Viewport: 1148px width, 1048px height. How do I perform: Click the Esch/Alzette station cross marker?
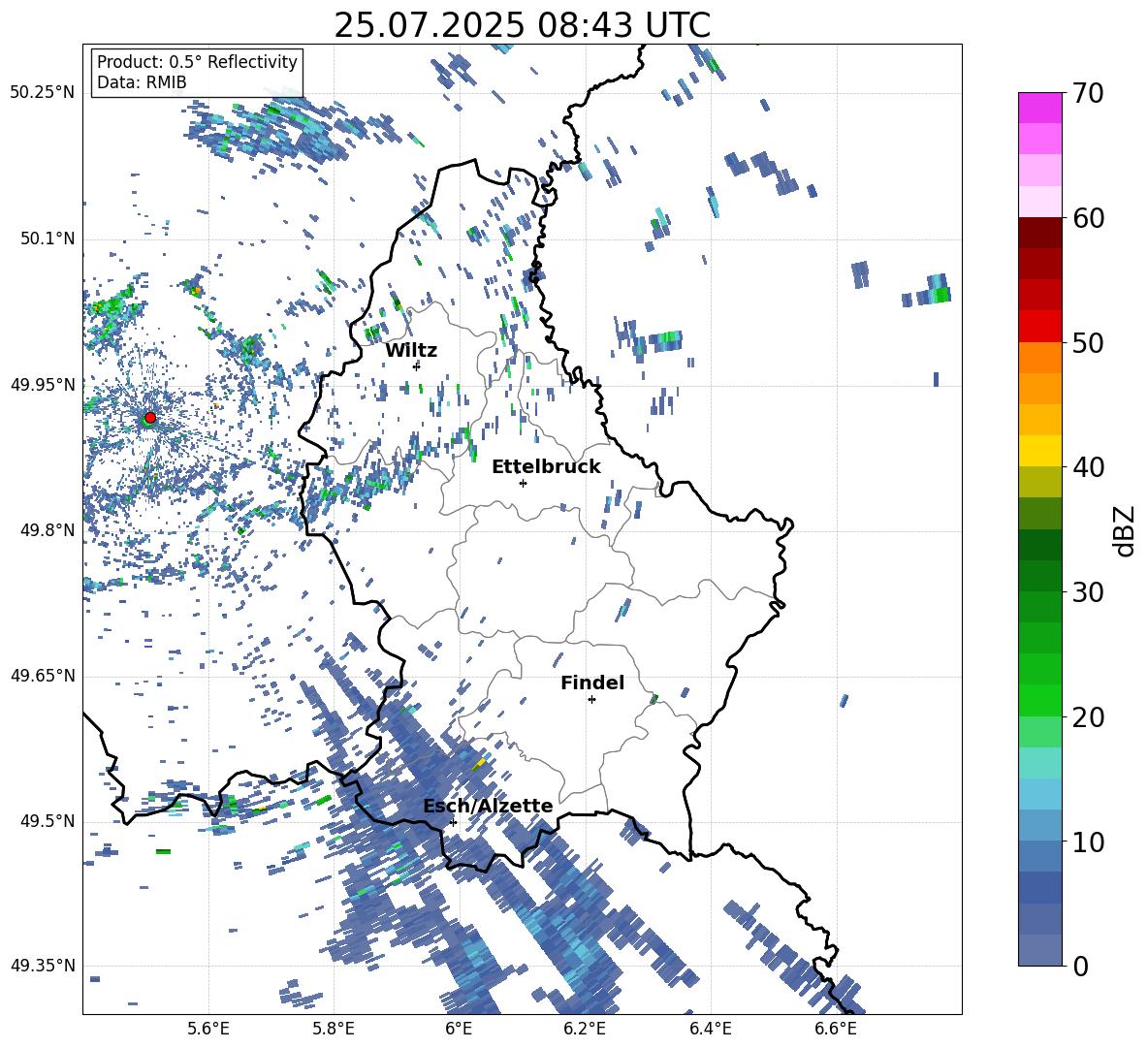click(453, 822)
